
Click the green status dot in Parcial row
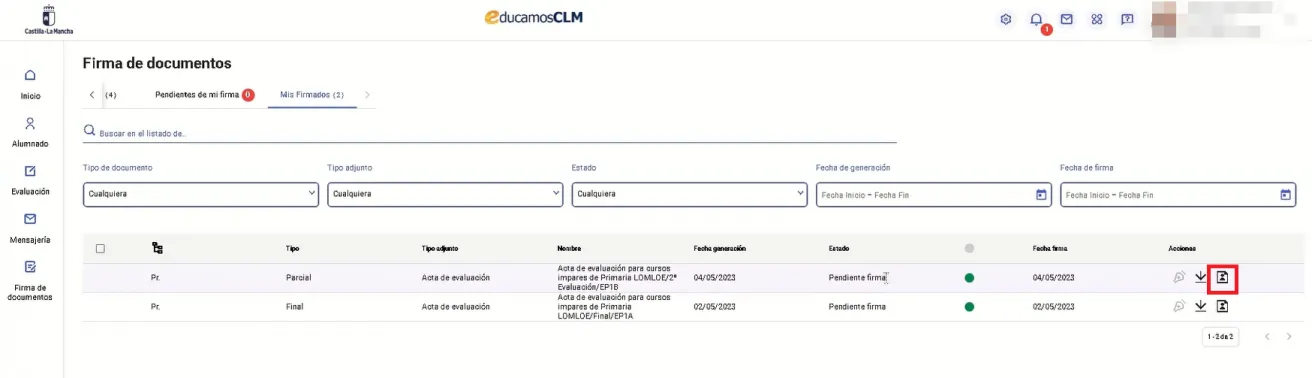click(969, 277)
